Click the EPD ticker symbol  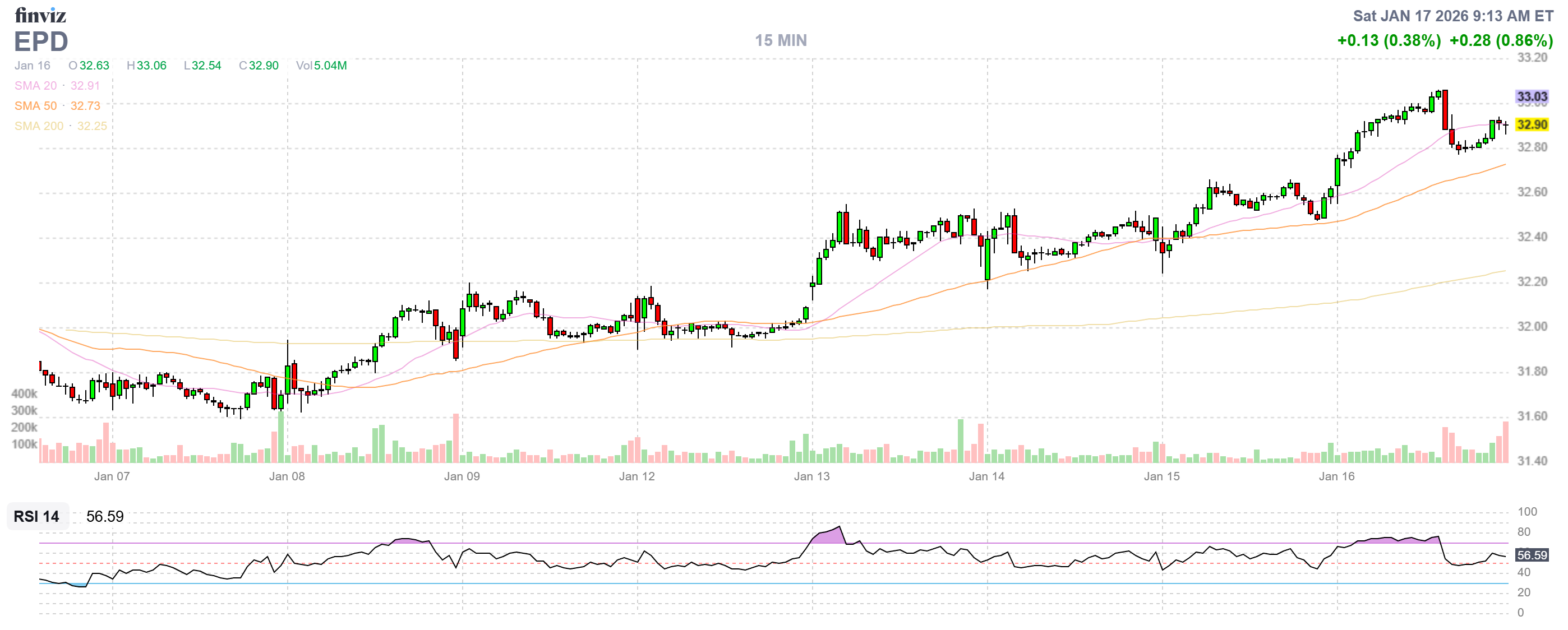point(41,41)
